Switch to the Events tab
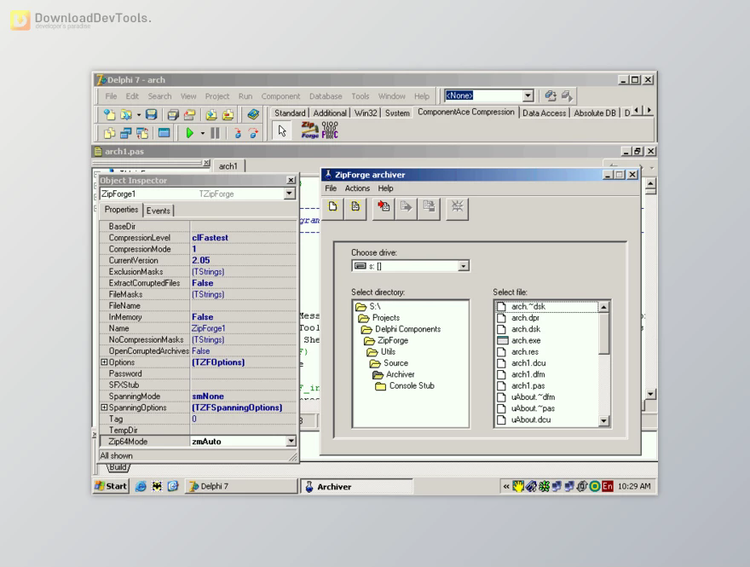This screenshot has height=567, width=750. (158, 211)
